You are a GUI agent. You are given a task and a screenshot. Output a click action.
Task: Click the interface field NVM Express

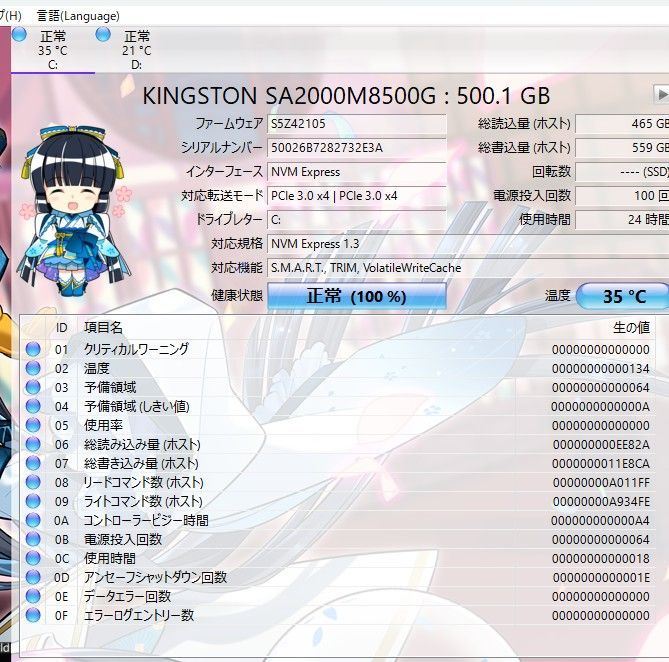point(357,172)
